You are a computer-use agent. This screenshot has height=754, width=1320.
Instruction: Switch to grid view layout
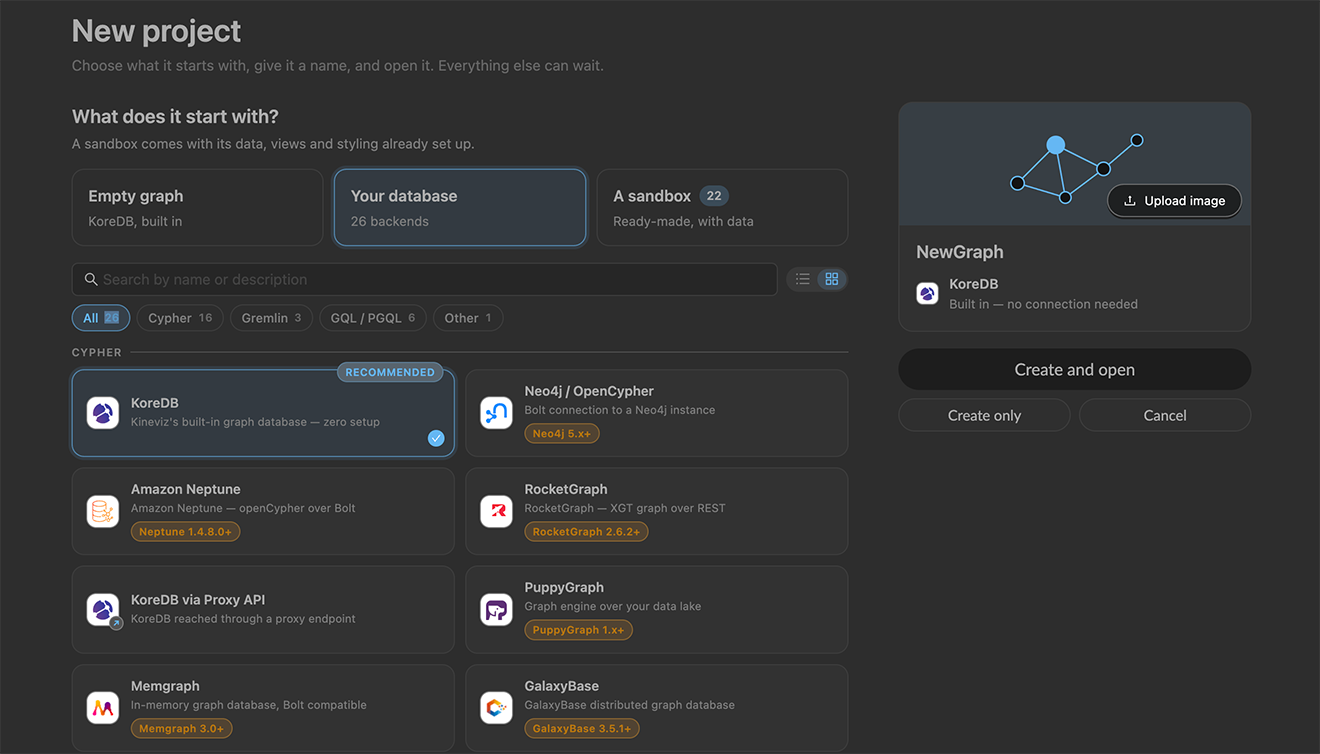tap(832, 280)
